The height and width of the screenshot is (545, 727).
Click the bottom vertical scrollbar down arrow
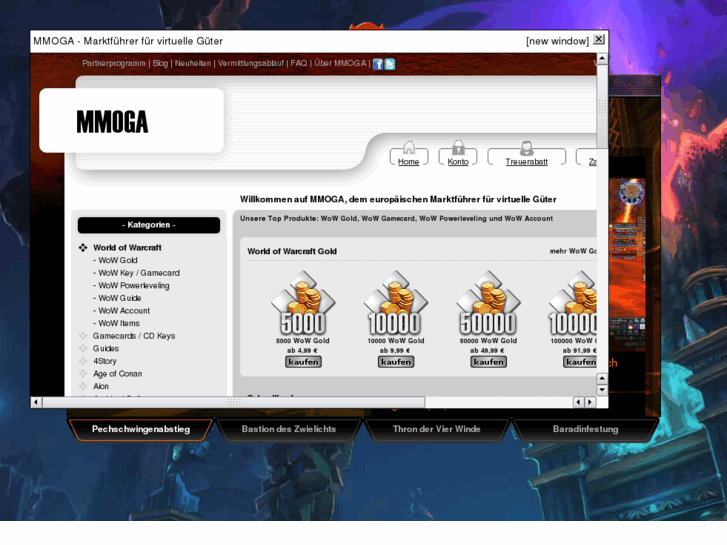coord(602,390)
